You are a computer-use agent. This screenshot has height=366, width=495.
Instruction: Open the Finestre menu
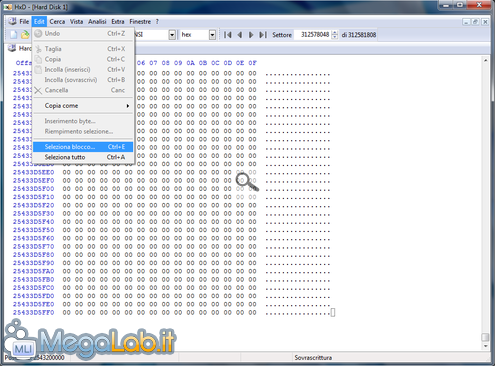(x=140, y=22)
